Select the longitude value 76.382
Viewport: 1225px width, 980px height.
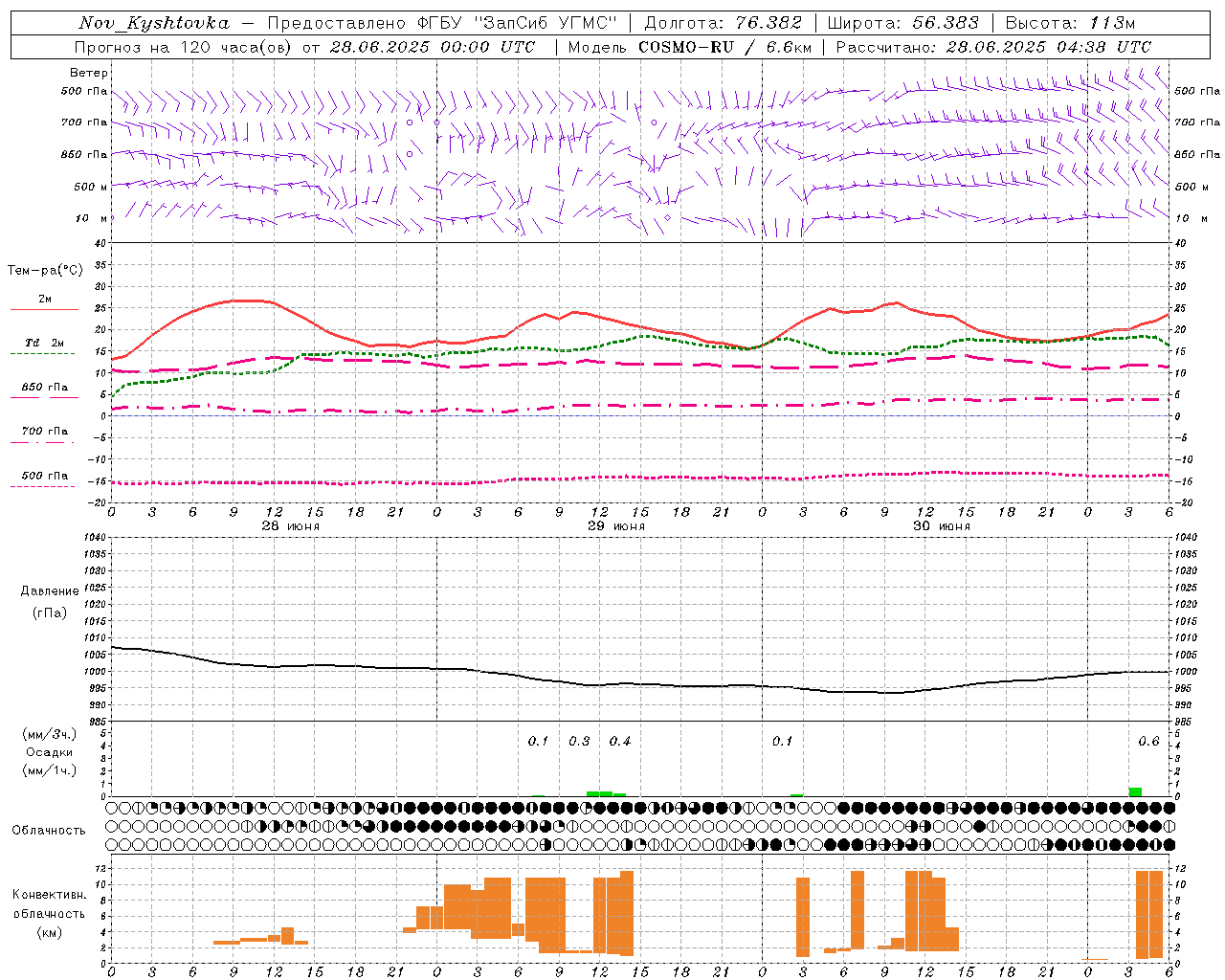pos(769,23)
